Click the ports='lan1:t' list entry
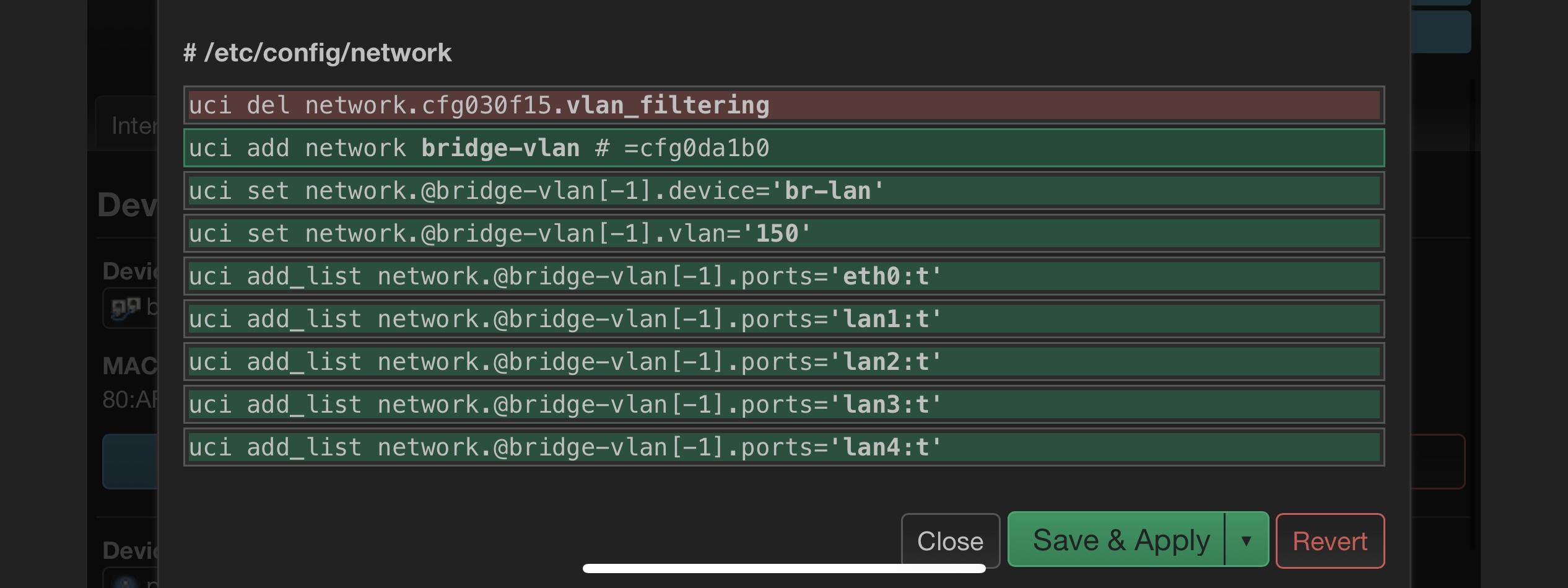The height and width of the screenshot is (588, 1568). 784,319
